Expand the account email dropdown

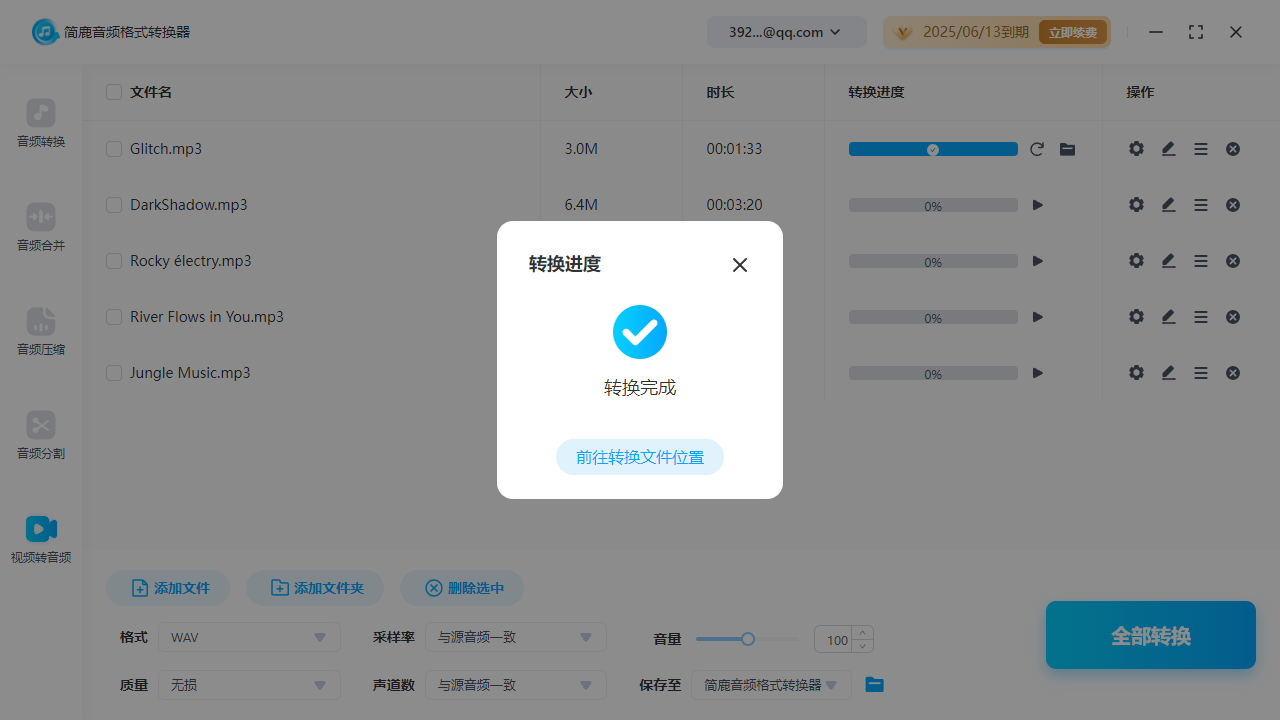click(786, 32)
